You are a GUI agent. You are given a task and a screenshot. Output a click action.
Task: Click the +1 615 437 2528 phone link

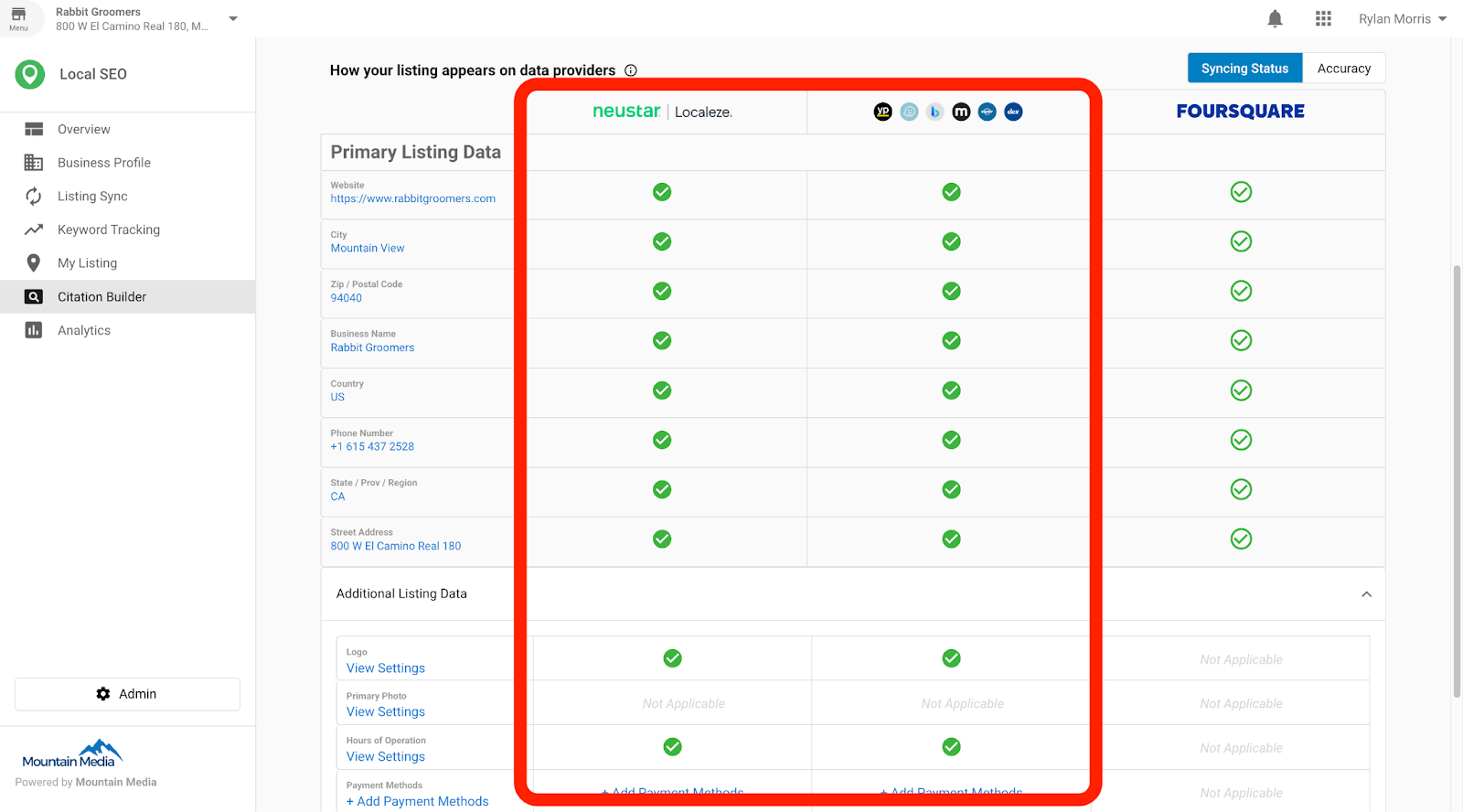[372, 446]
